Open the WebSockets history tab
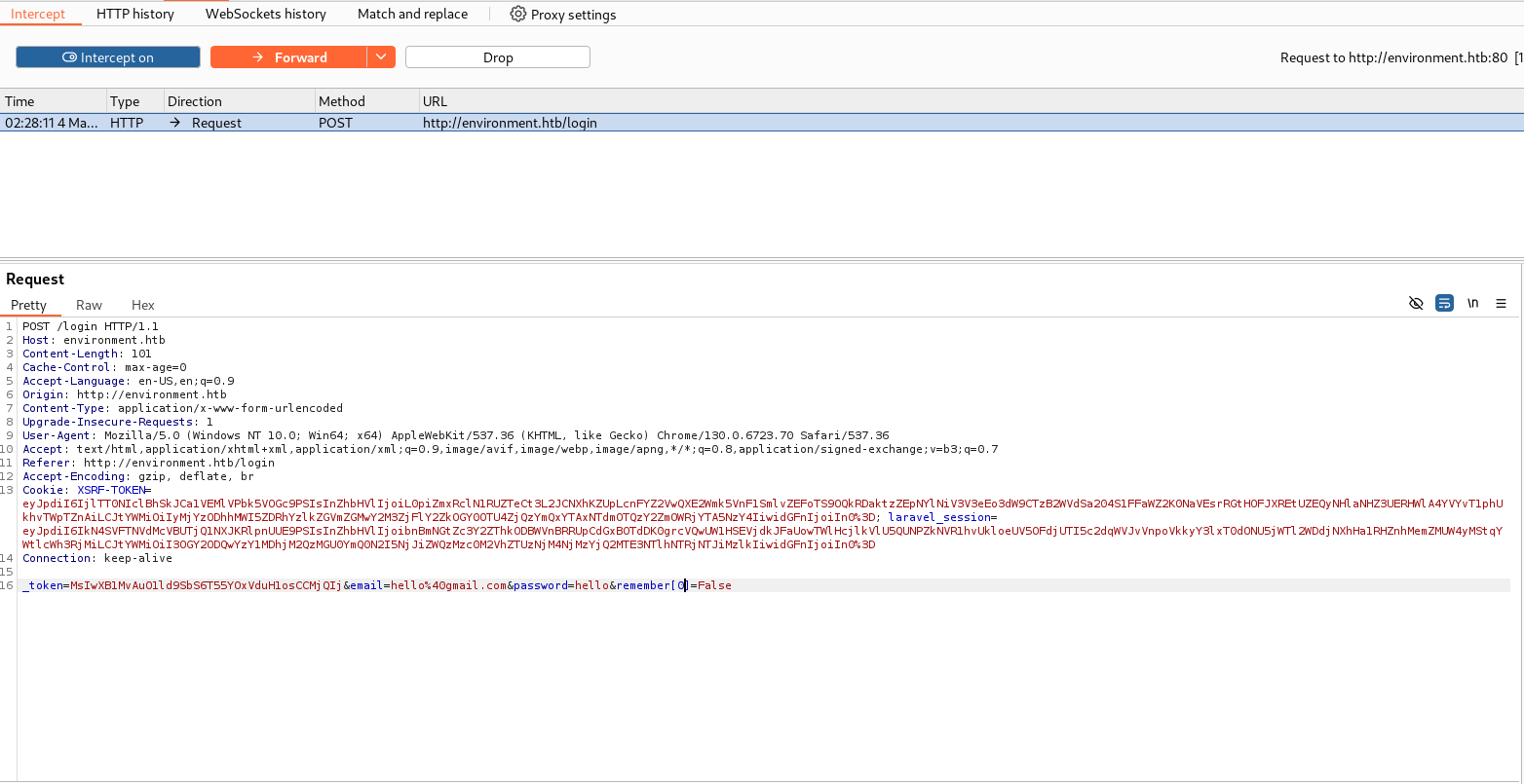Image resolution: width=1524 pixels, height=784 pixels. tap(265, 14)
